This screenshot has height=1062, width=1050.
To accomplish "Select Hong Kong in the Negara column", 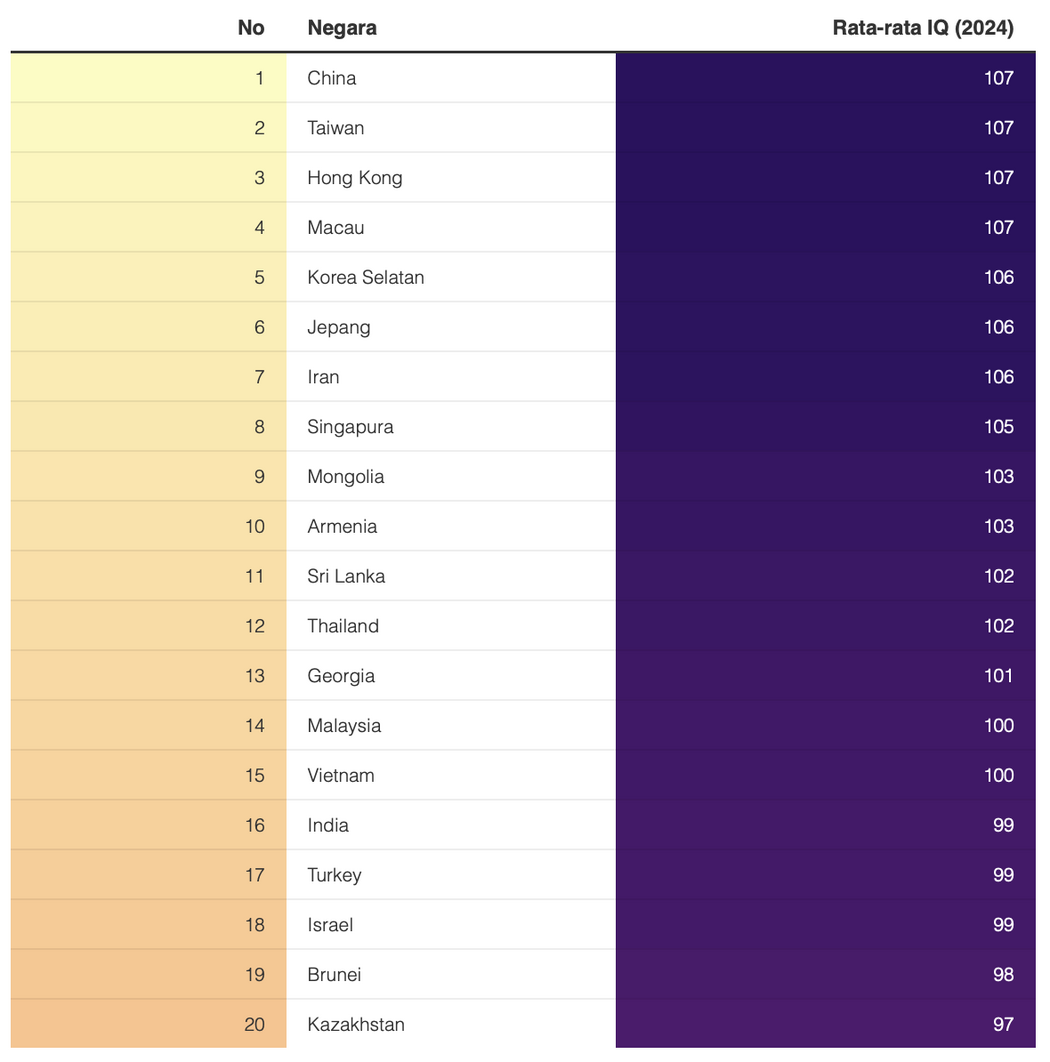I will click(x=451, y=177).
